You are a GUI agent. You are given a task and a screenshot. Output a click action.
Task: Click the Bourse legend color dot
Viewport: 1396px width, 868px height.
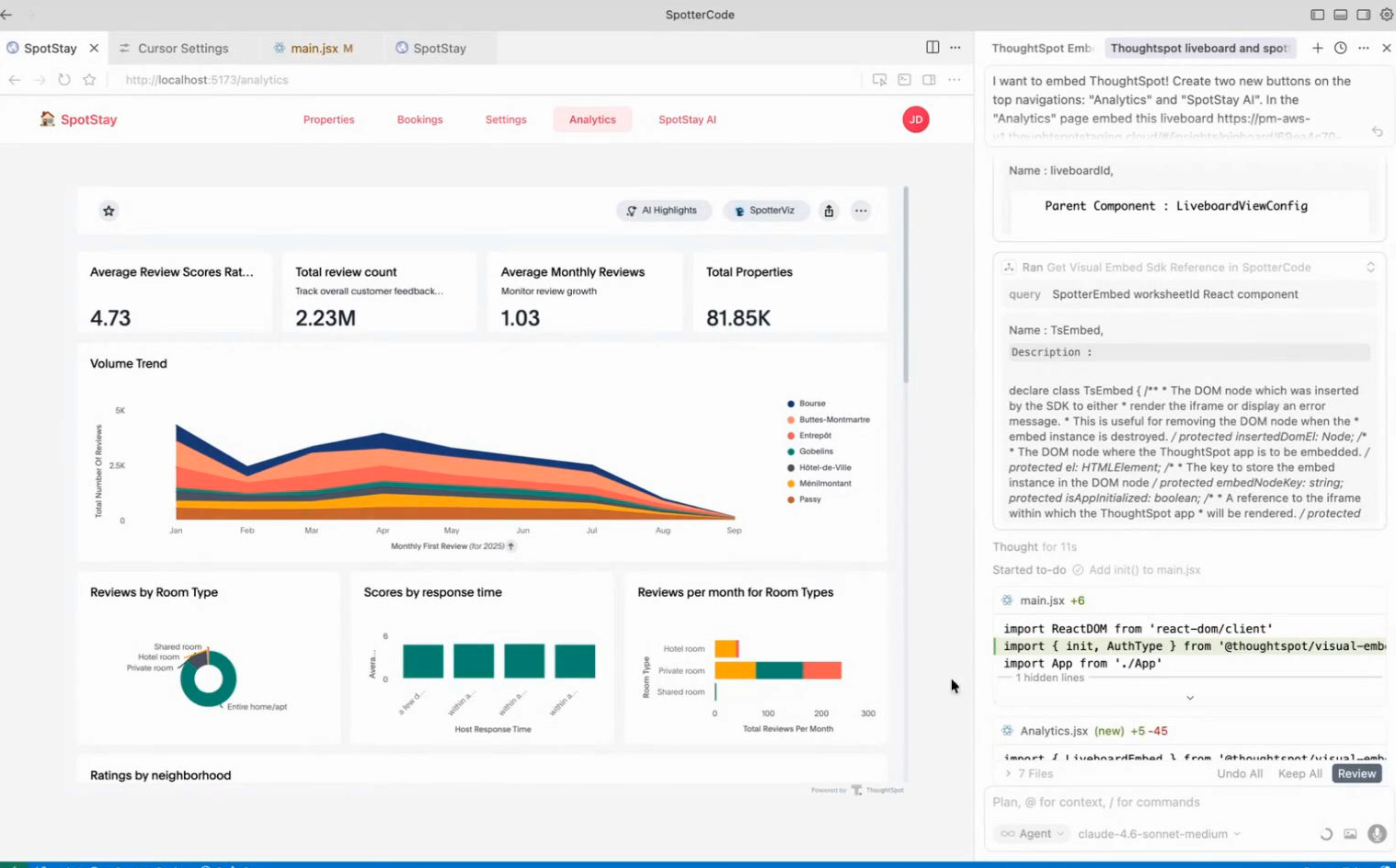coord(791,404)
